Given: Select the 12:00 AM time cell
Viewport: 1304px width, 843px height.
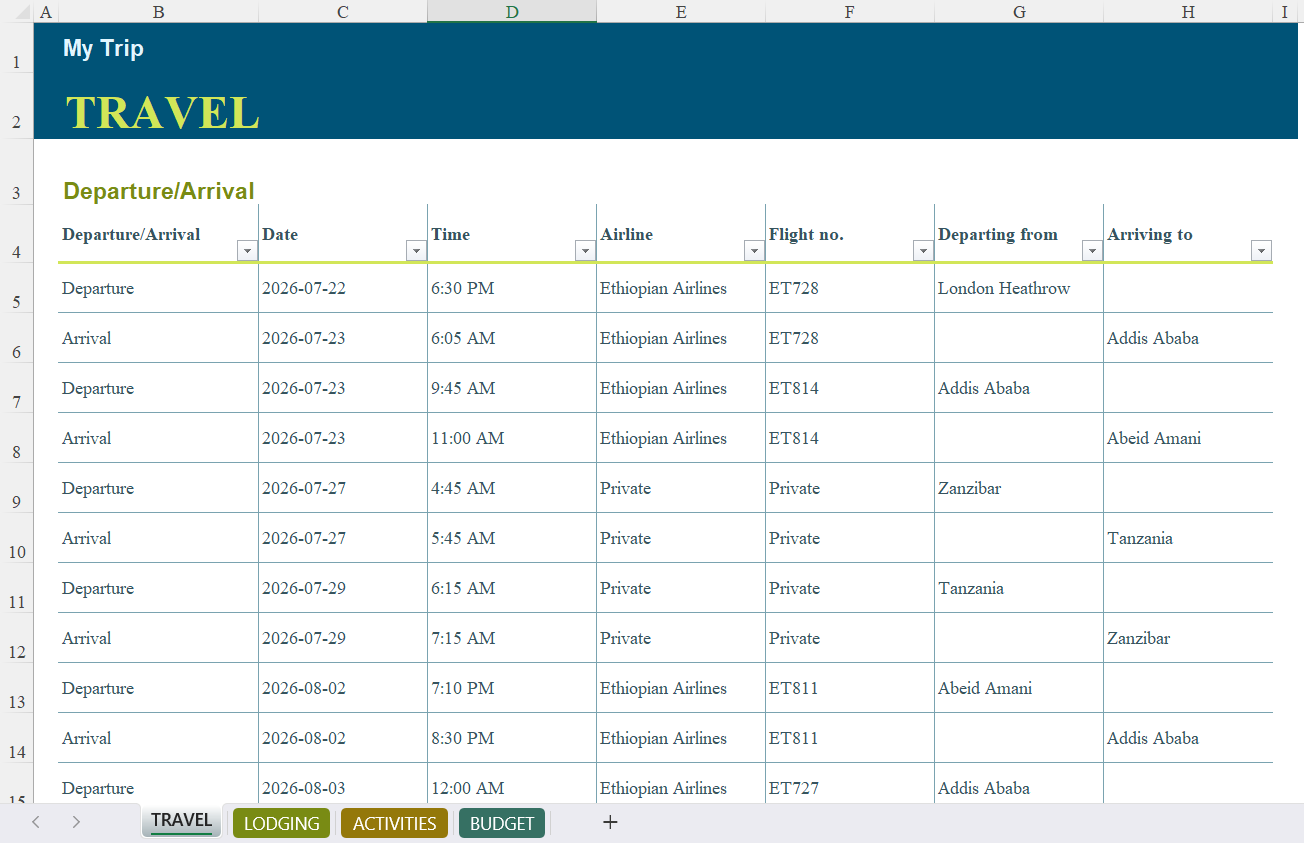Looking at the screenshot, I should tap(512, 785).
